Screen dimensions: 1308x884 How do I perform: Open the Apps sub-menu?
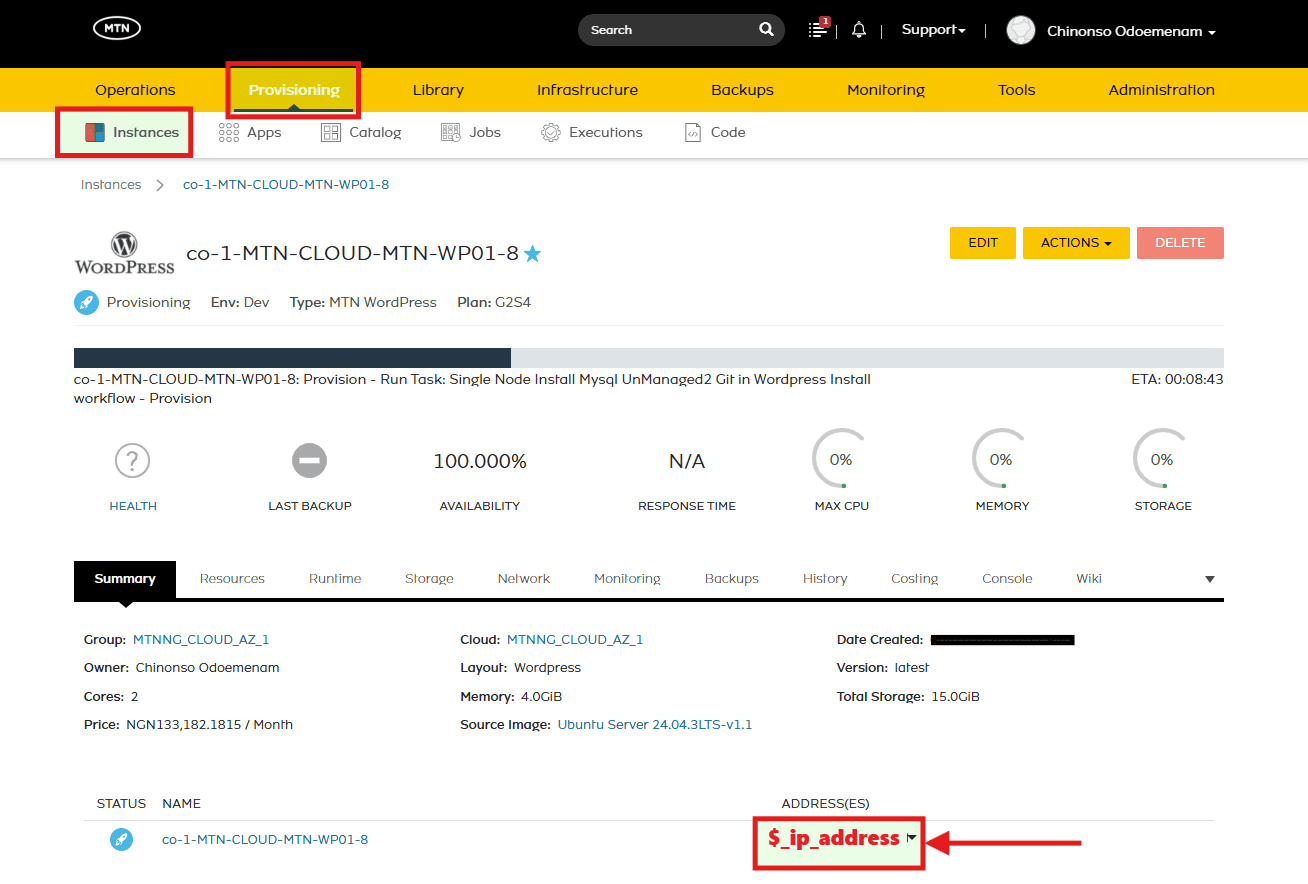250,132
